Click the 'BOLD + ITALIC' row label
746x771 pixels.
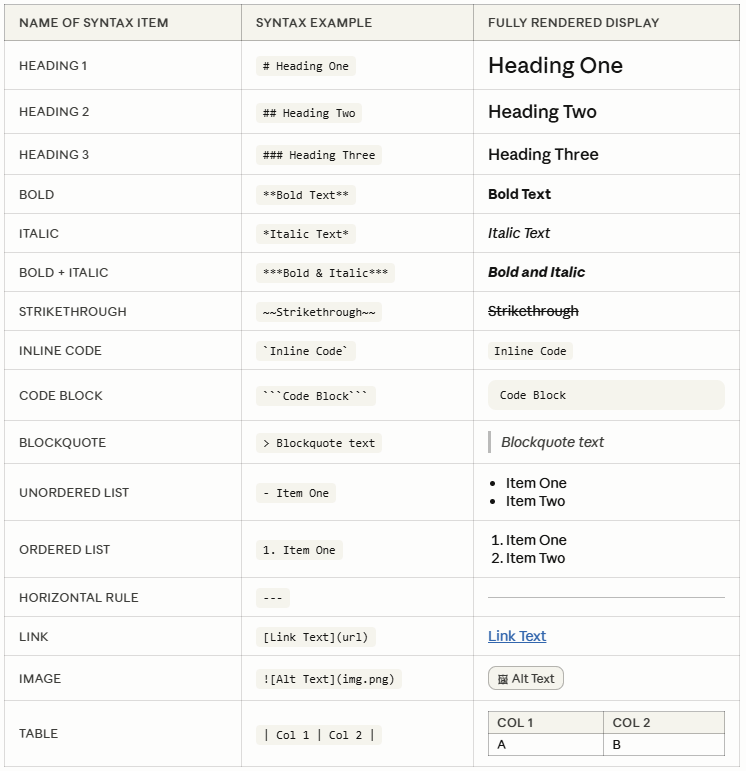[63, 272]
